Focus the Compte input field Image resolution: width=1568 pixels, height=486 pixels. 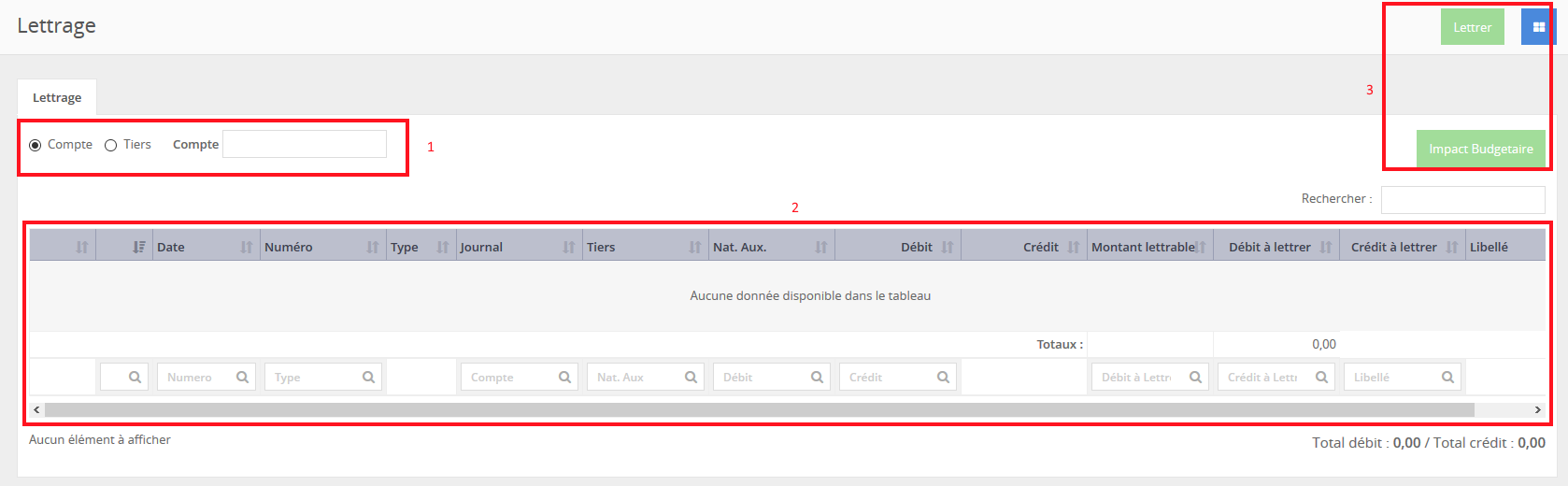pos(305,144)
